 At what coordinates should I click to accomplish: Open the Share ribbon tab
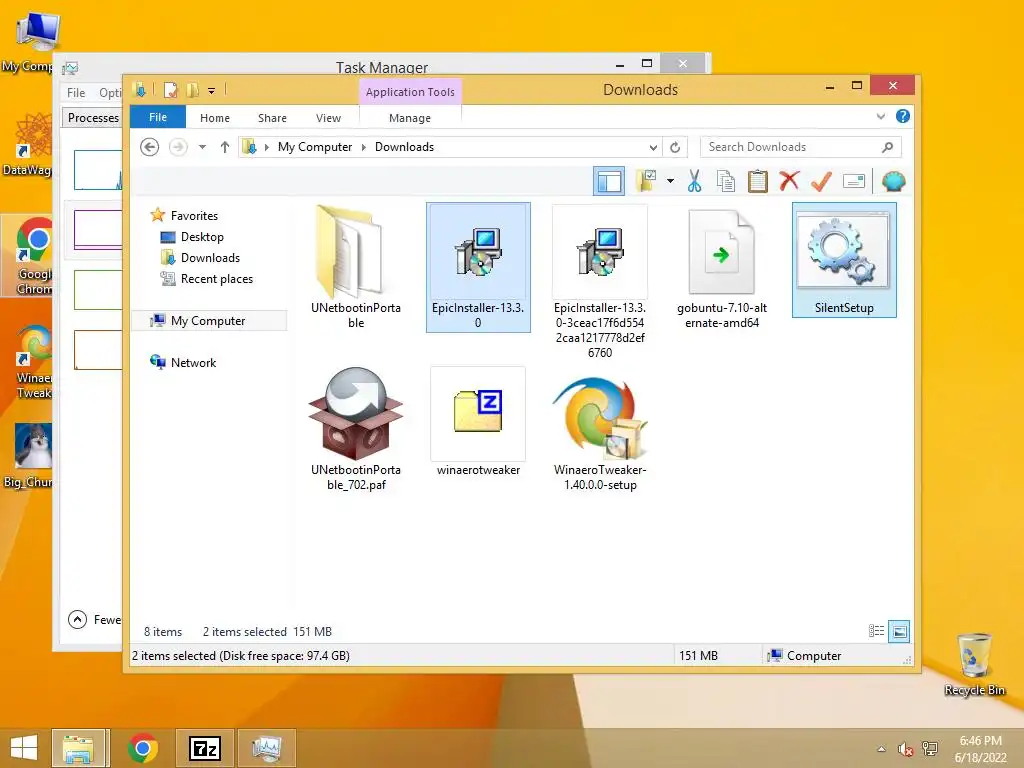(x=272, y=118)
